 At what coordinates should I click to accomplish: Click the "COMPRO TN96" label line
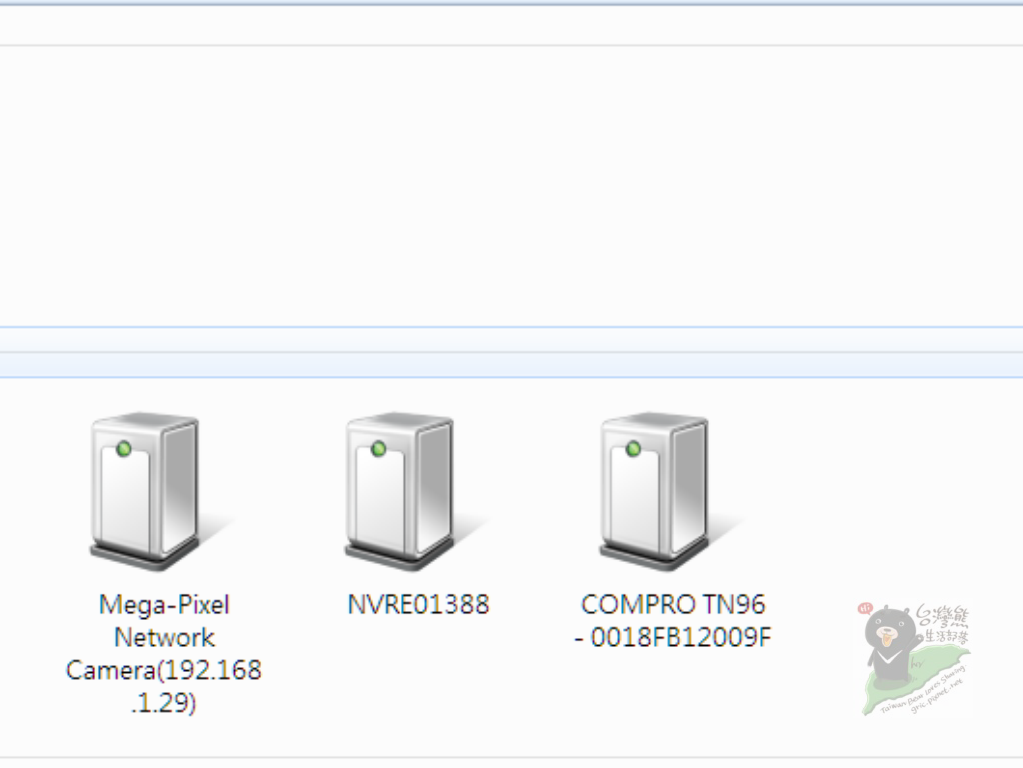pyautogui.click(x=673, y=604)
